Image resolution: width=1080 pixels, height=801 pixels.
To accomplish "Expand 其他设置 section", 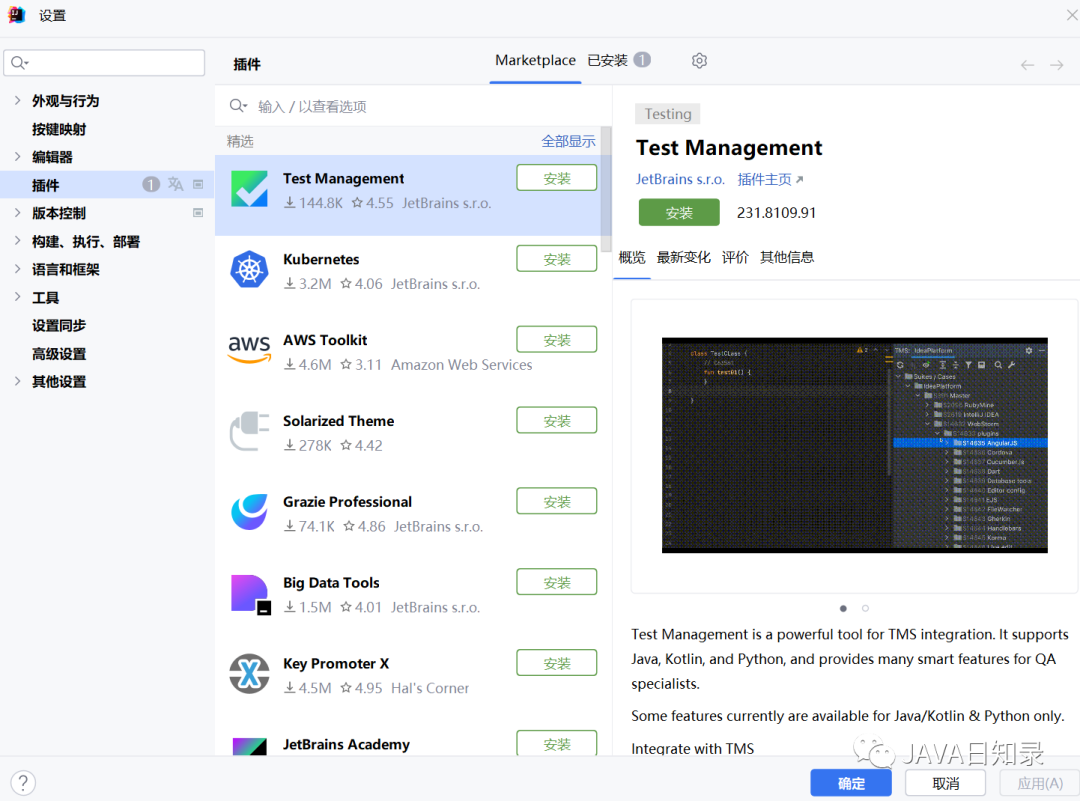I will tap(17, 381).
